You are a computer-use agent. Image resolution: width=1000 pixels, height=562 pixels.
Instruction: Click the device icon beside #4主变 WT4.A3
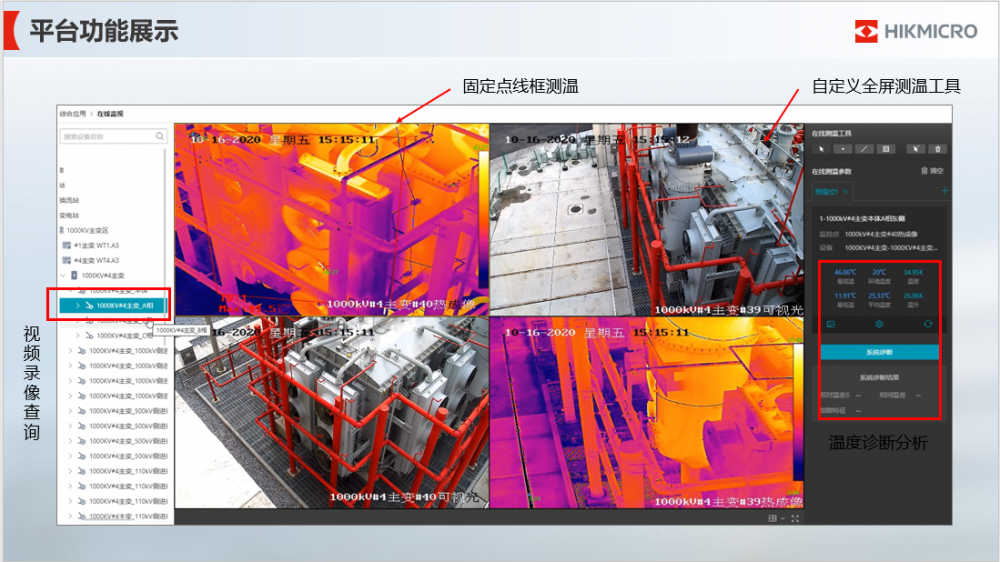pyautogui.click(x=66, y=260)
